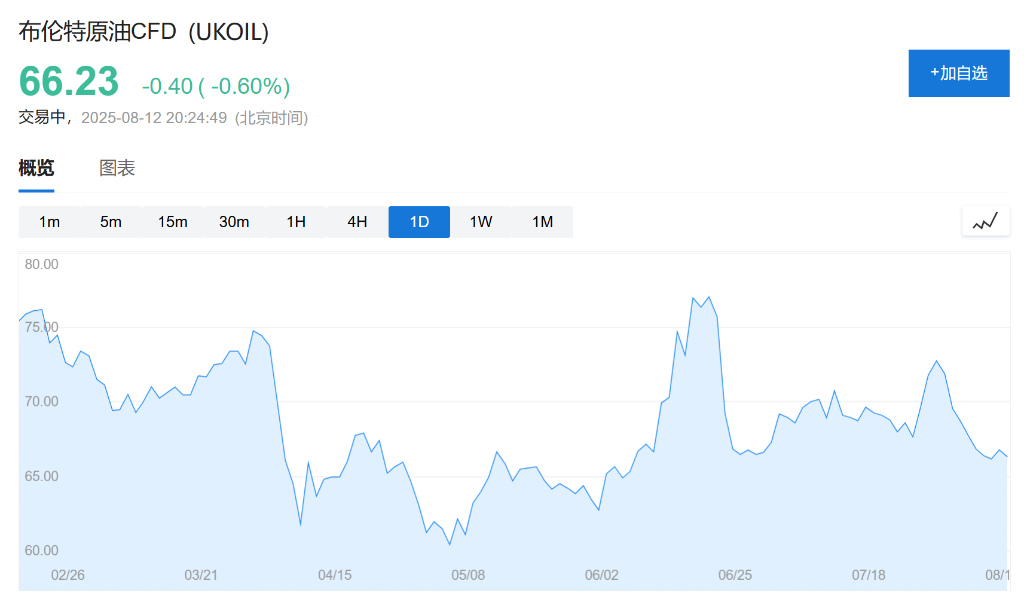1024x609 pixels.
Task: Click the 布伦特原油CFD (UKOIL) title
Action: [x=144, y=32]
